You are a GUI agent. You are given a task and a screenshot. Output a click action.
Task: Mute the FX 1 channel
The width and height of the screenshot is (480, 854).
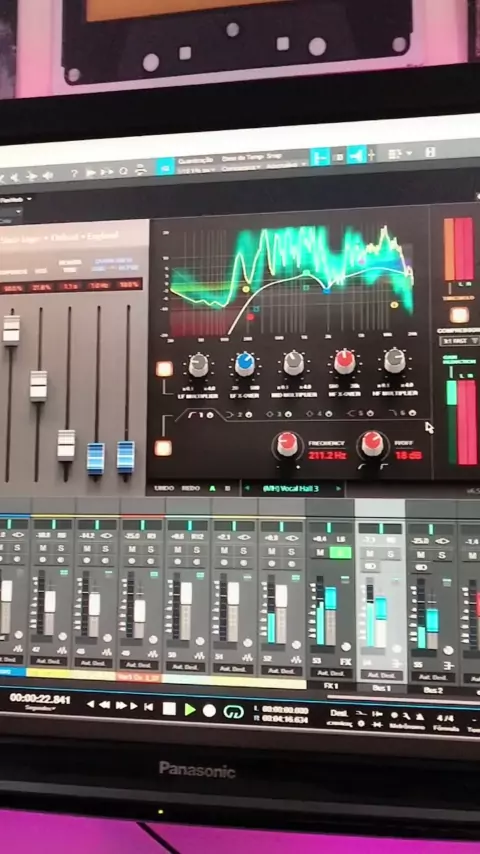[320, 552]
